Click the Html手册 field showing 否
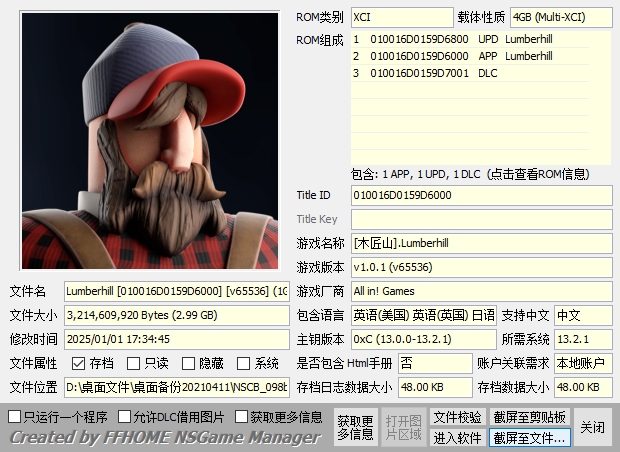Screen dimensions: 620x452 pyautogui.click(x=435, y=363)
